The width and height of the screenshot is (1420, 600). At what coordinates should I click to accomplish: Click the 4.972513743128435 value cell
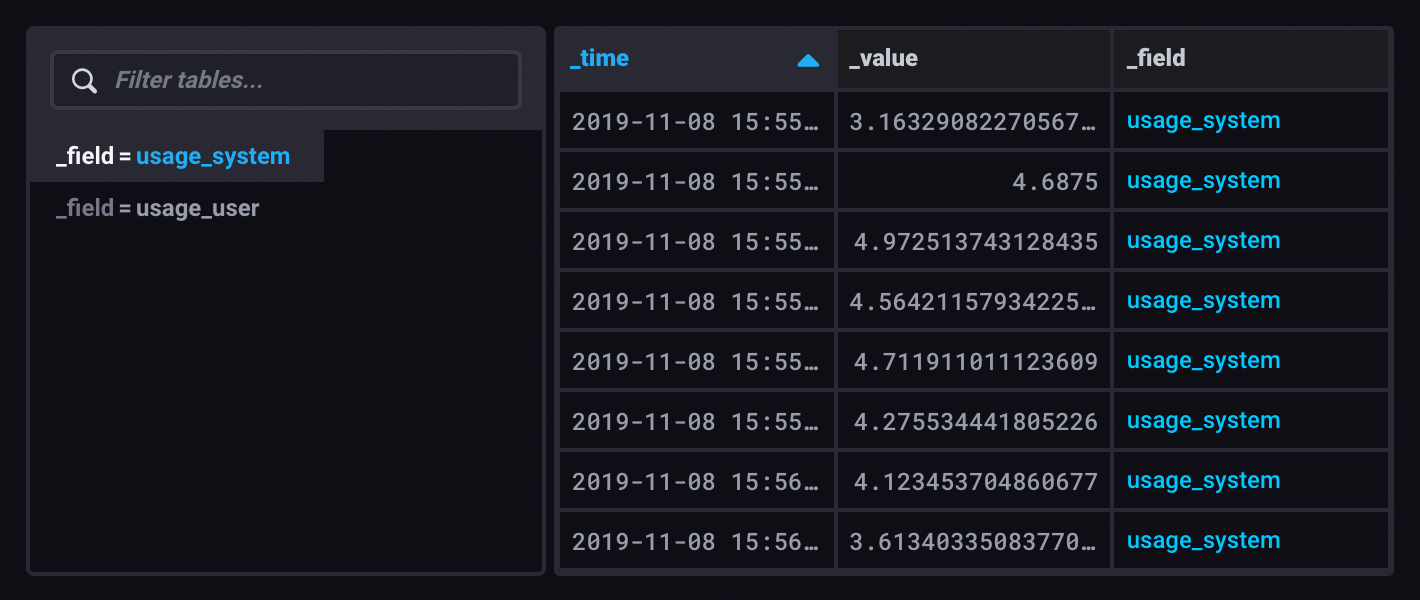pyautogui.click(x=975, y=241)
